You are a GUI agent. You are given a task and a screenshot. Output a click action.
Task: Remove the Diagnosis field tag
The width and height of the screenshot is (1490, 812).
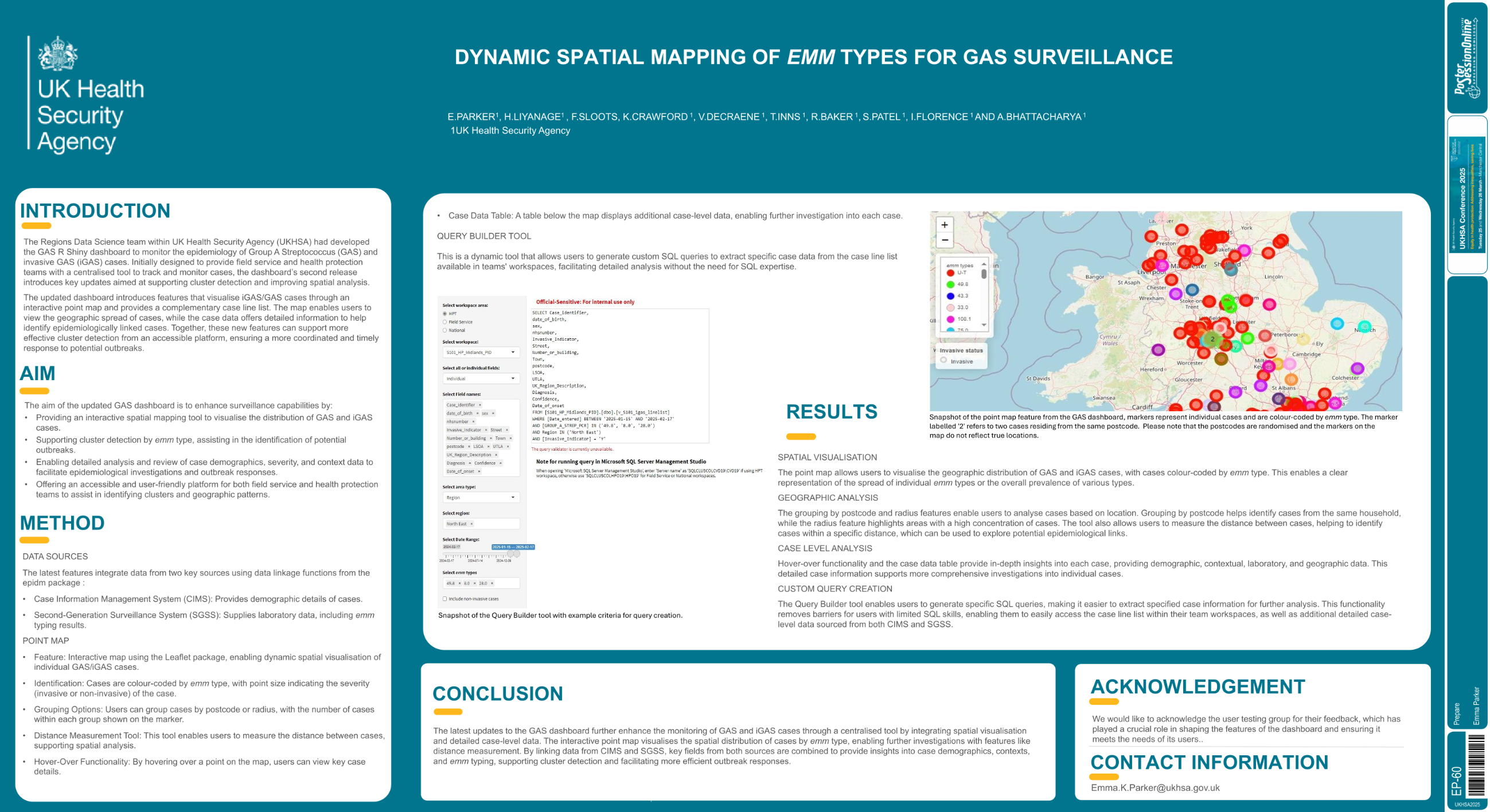(470, 463)
